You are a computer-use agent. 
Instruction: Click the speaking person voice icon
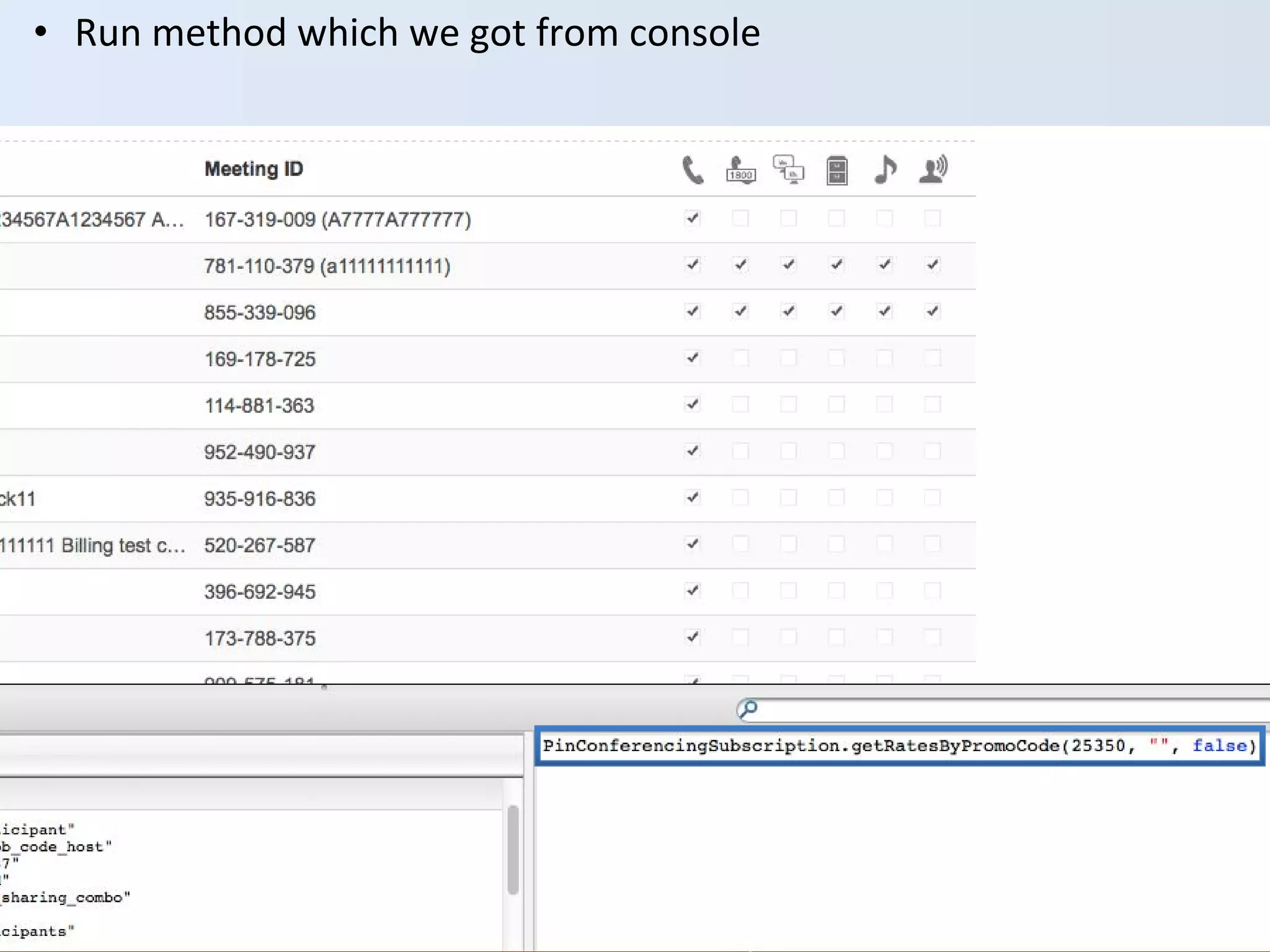click(x=933, y=170)
